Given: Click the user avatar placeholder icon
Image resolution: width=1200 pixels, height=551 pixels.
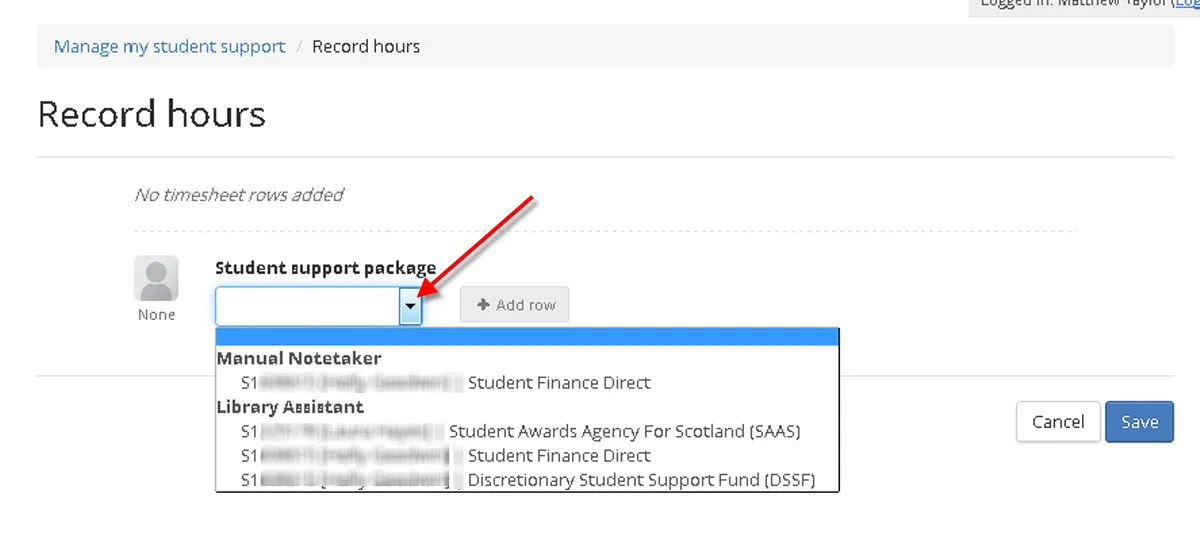Looking at the screenshot, I should 156,278.
